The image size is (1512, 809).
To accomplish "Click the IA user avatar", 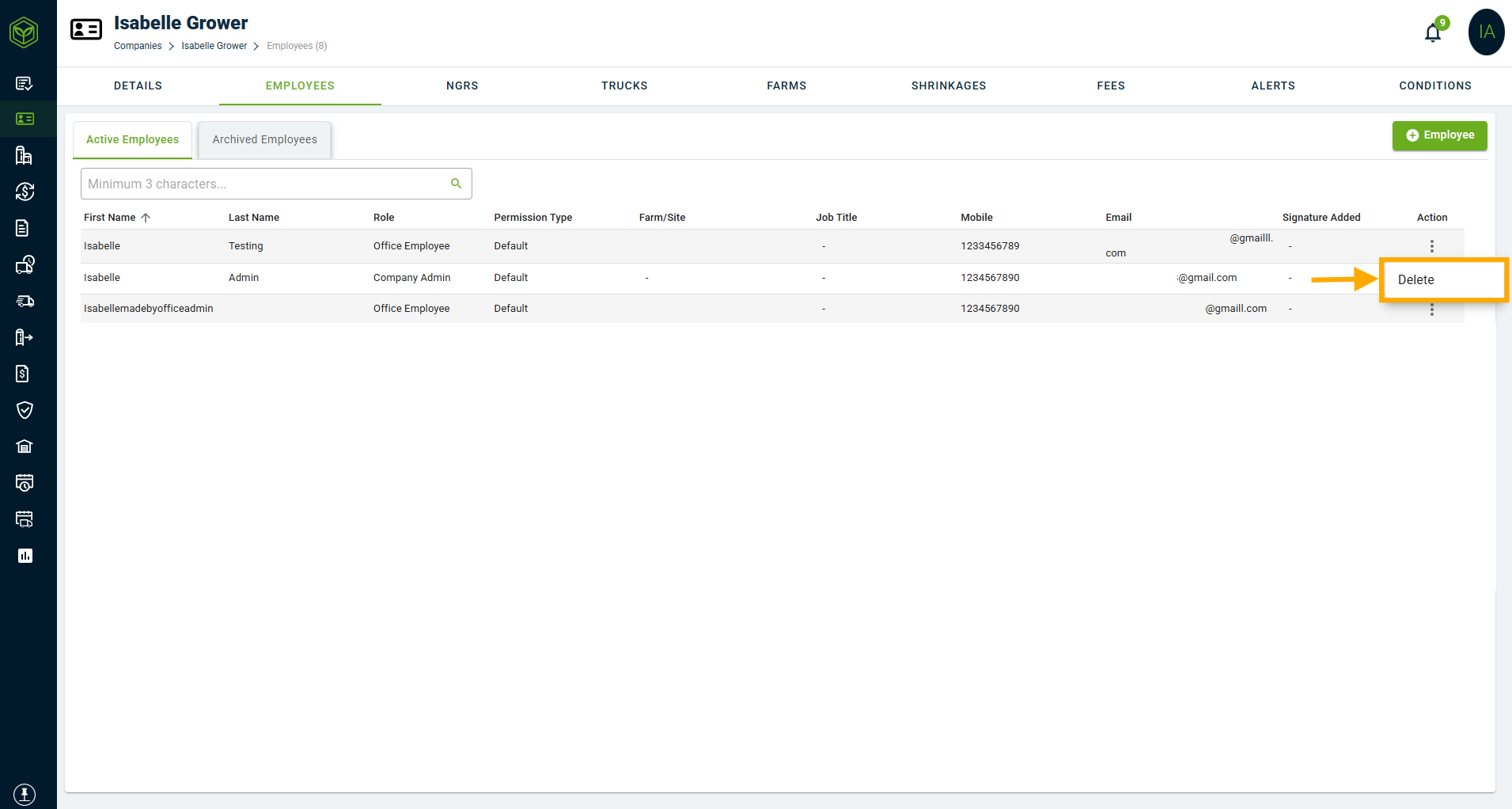I will pyautogui.click(x=1486, y=32).
